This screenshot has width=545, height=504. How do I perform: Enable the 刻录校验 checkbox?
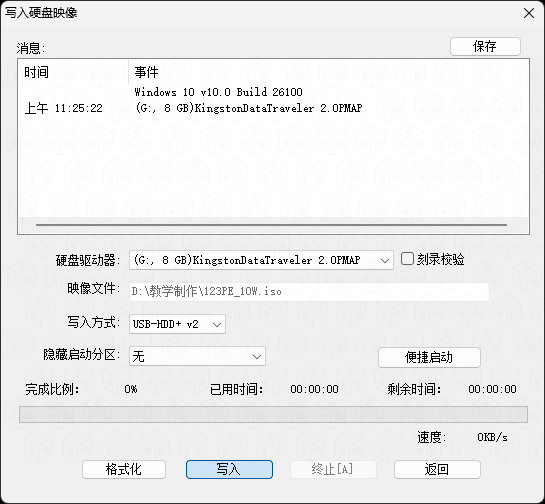(407, 259)
